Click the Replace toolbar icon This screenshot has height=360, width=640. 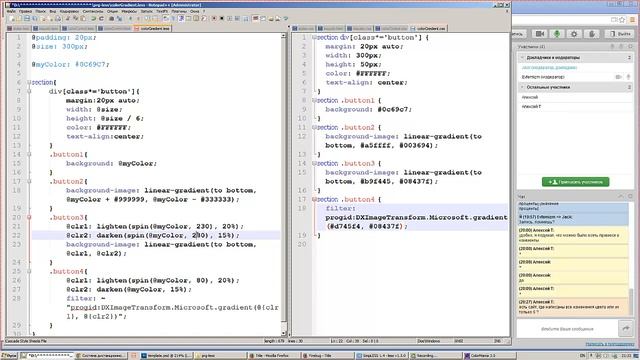pos(119,18)
